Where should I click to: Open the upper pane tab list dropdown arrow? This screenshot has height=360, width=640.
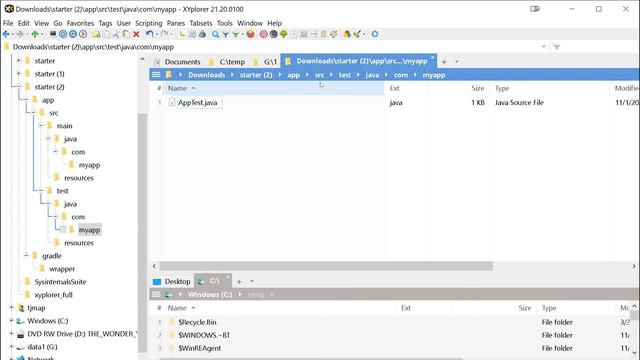(457, 62)
